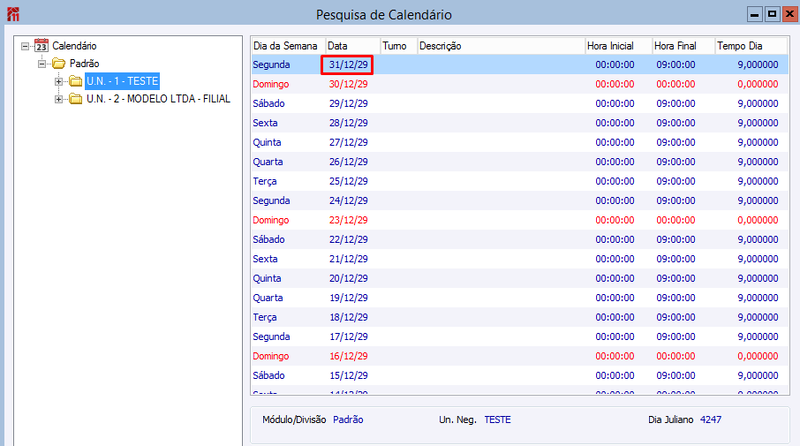Screen dimensions: 800x446
Task: Click the Quarta cell for 19/12/29
Action: pyautogui.click(x=268, y=298)
